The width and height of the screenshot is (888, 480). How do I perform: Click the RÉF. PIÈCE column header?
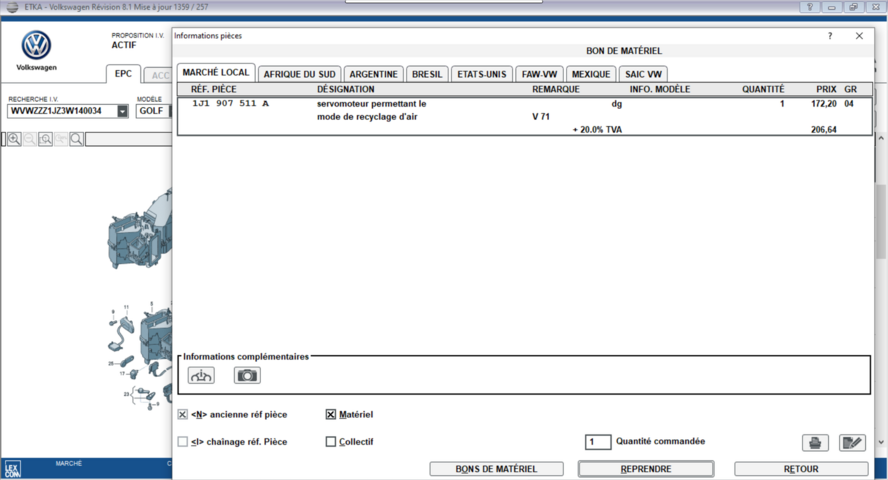[214, 89]
